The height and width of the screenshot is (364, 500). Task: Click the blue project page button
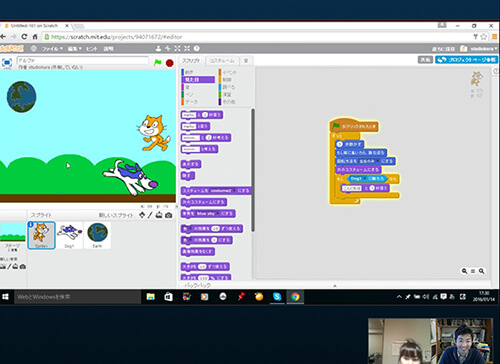pyautogui.click(x=466, y=60)
